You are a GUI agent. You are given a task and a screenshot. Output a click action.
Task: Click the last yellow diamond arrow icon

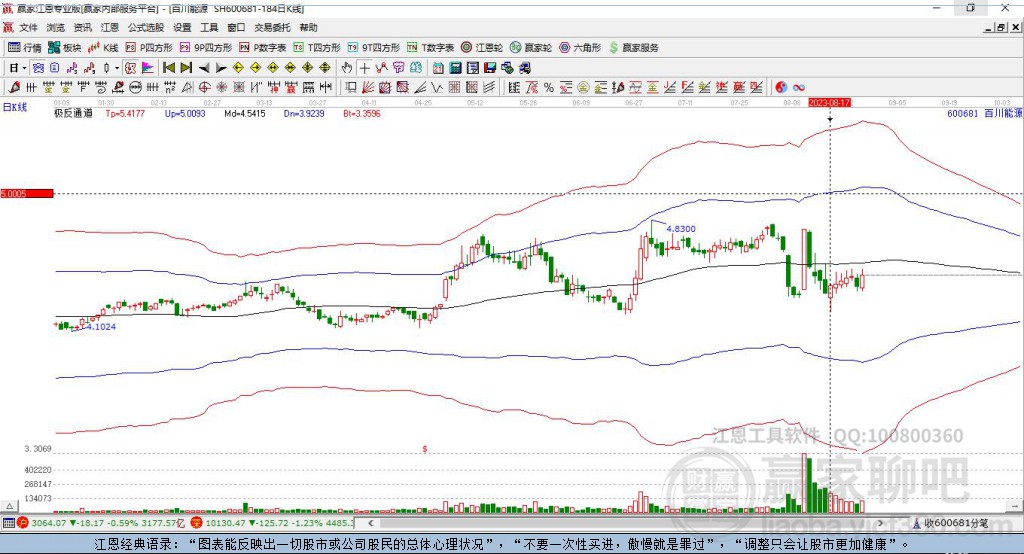(325, 68)
